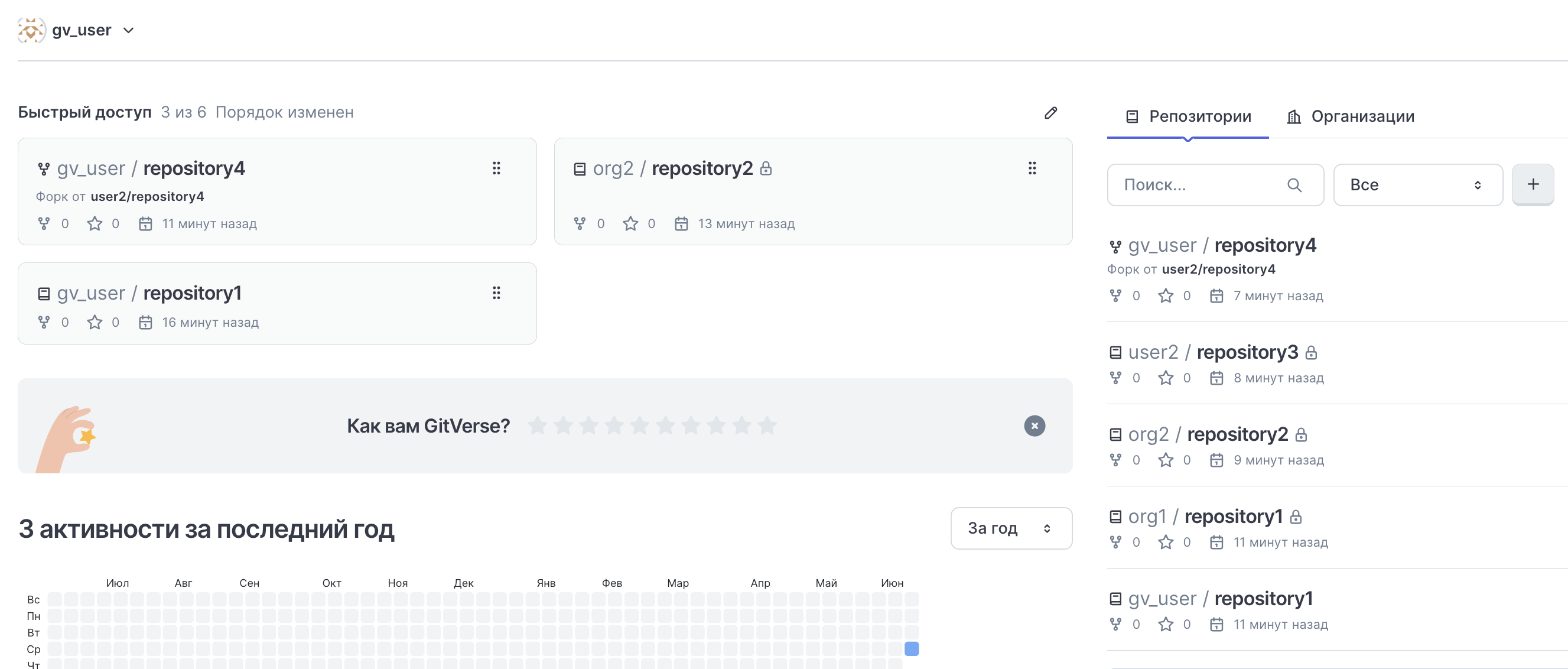Click the fork count icon on quick access repository4
Viewport: 1568px width, 669px height.
pyautogui.click(x=44, y=224)
